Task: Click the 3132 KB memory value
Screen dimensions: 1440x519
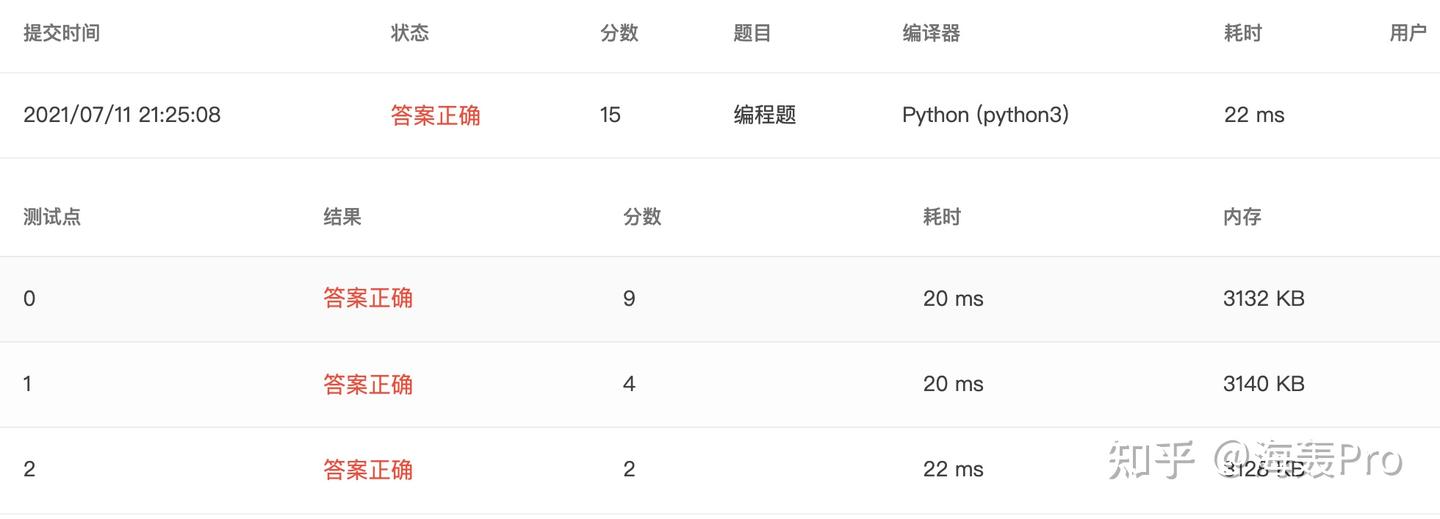Action: pos(1263,298)
